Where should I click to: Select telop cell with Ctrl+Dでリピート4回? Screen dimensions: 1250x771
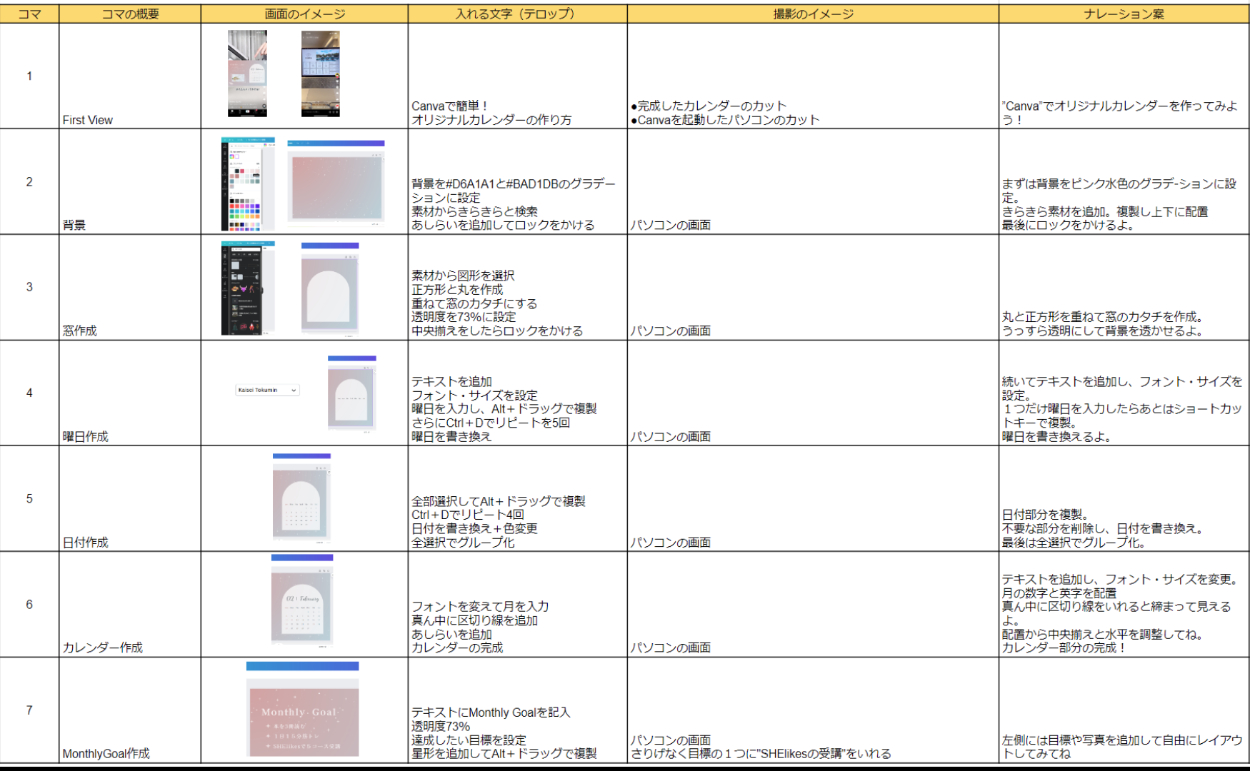point(517,498)
